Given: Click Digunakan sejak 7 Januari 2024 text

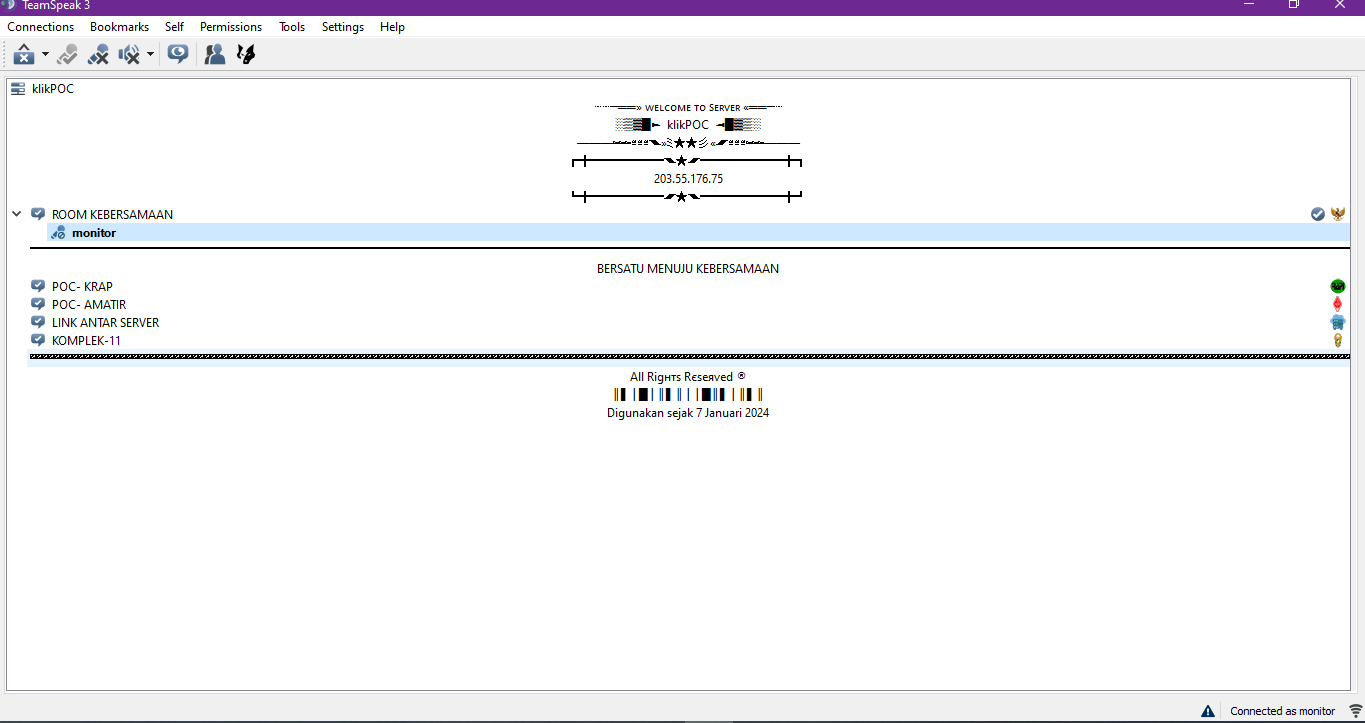Looking at the screenshot, I should pos(688,413).
